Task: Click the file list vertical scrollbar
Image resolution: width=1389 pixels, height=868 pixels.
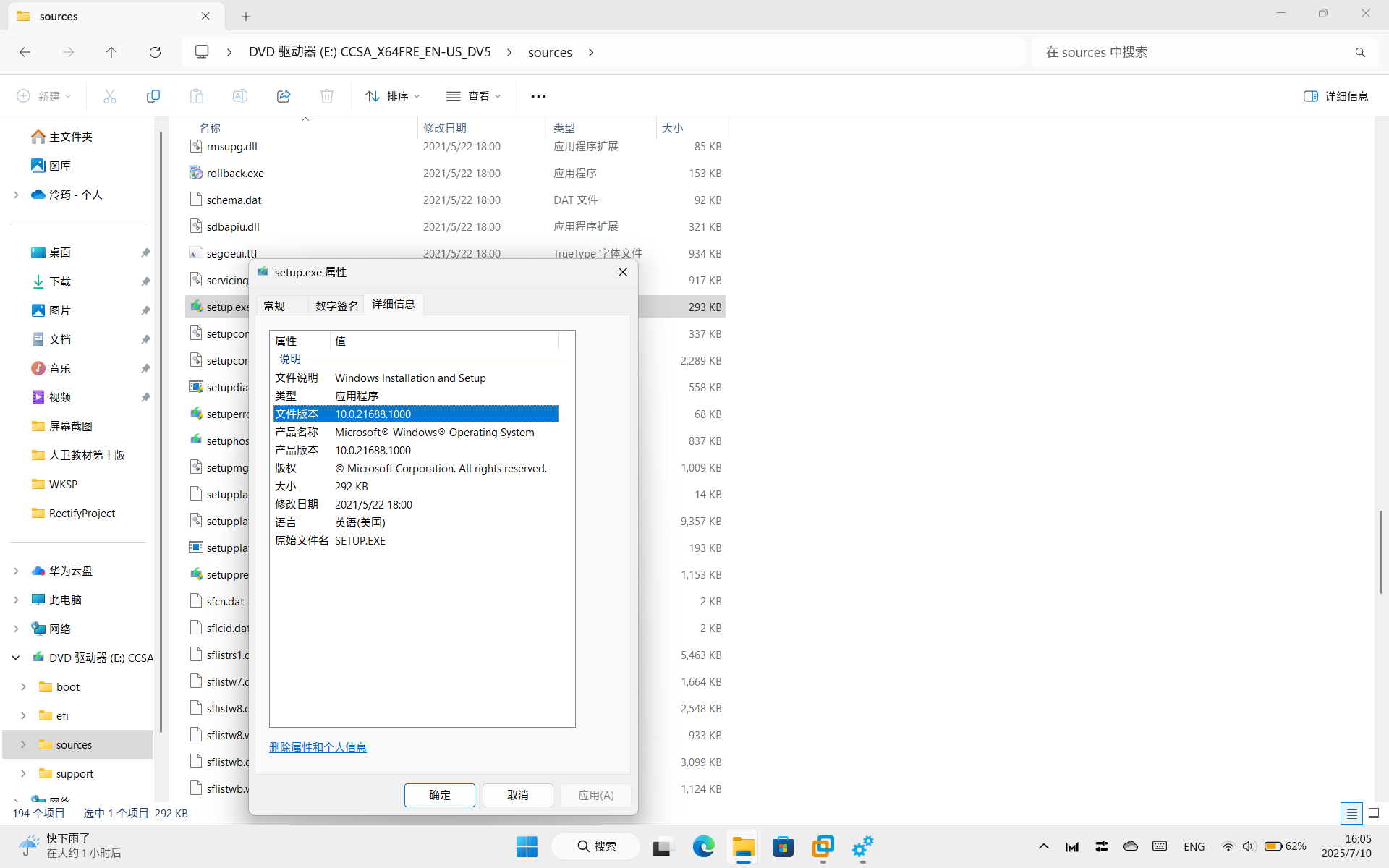Action: click(1380, 551)
